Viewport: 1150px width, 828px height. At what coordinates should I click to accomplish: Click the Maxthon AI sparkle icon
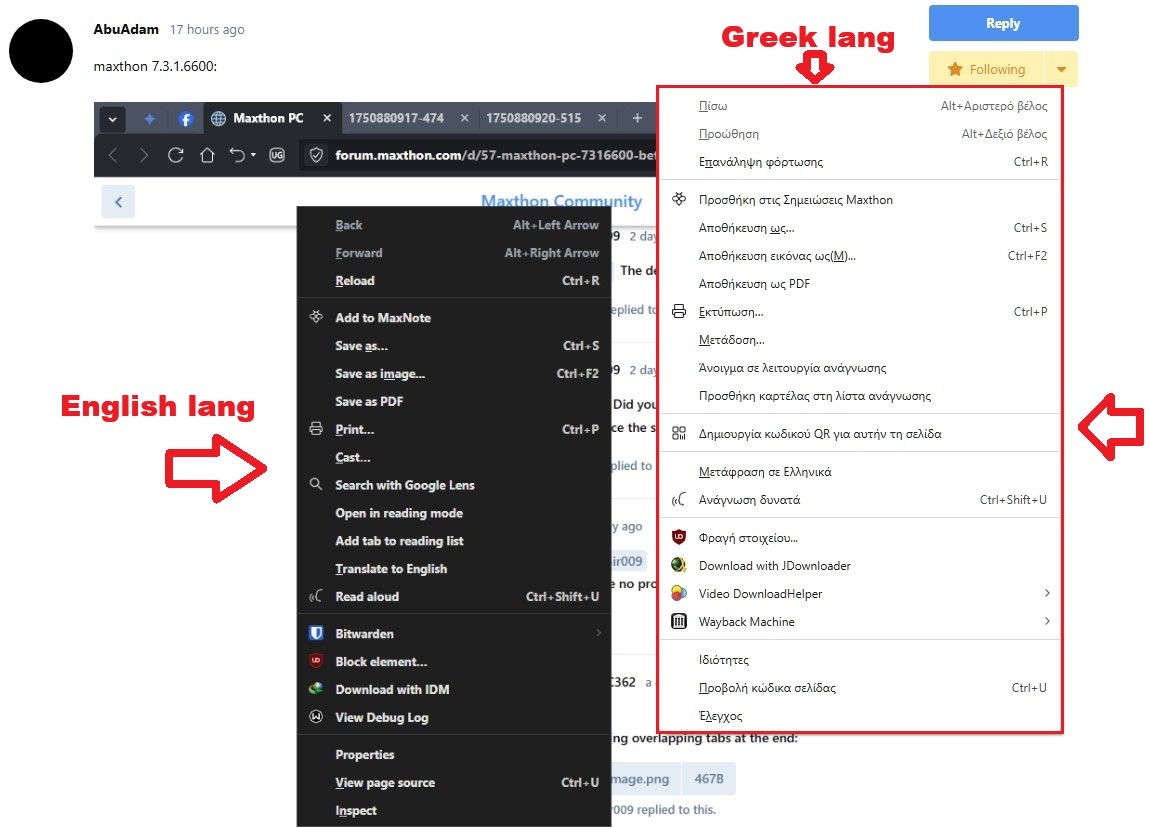pyautogui.click(x=150, y=119)
